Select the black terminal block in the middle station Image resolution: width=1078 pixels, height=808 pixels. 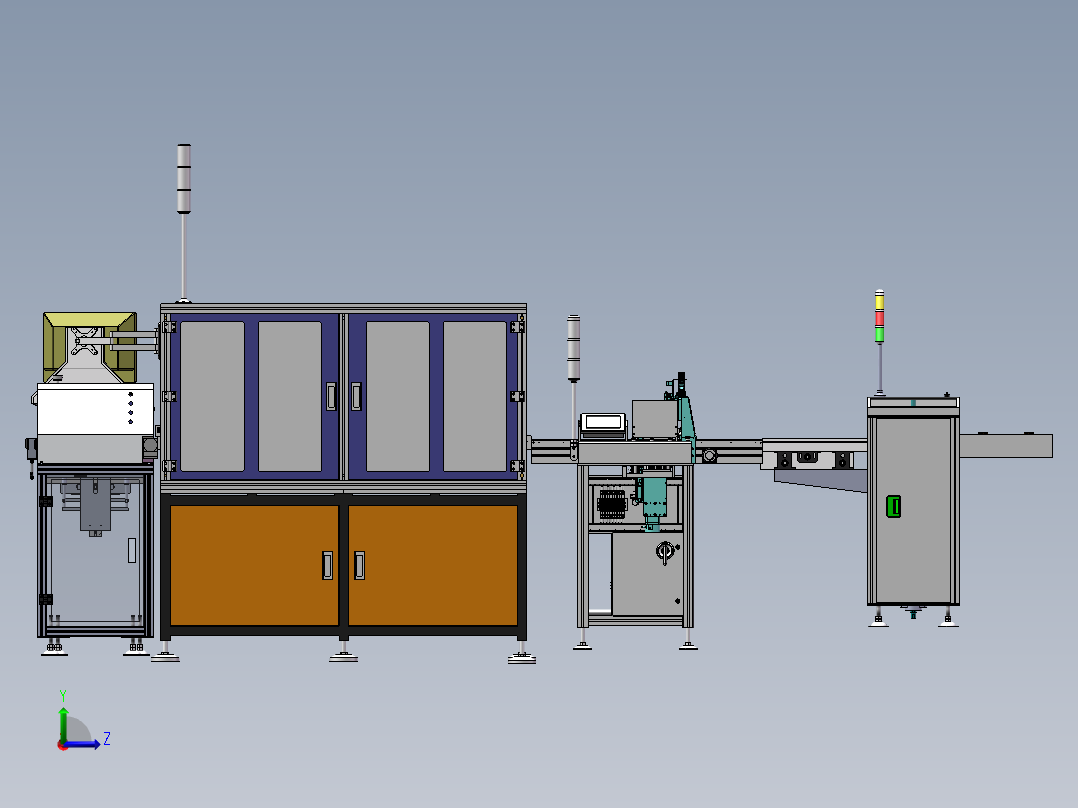tap(611, 504)
